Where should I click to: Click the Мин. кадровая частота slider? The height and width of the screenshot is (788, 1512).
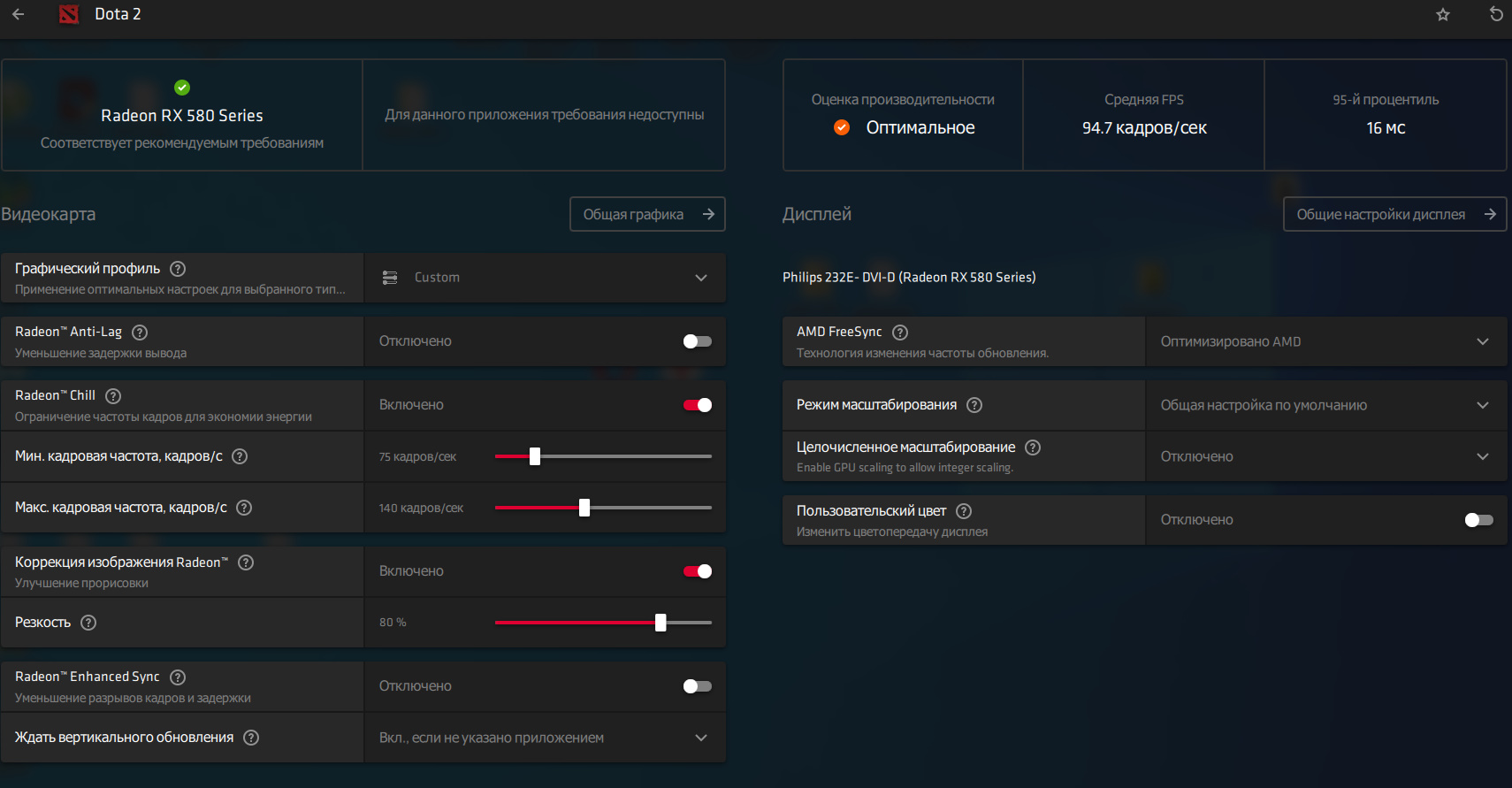[x=603, y=456]
